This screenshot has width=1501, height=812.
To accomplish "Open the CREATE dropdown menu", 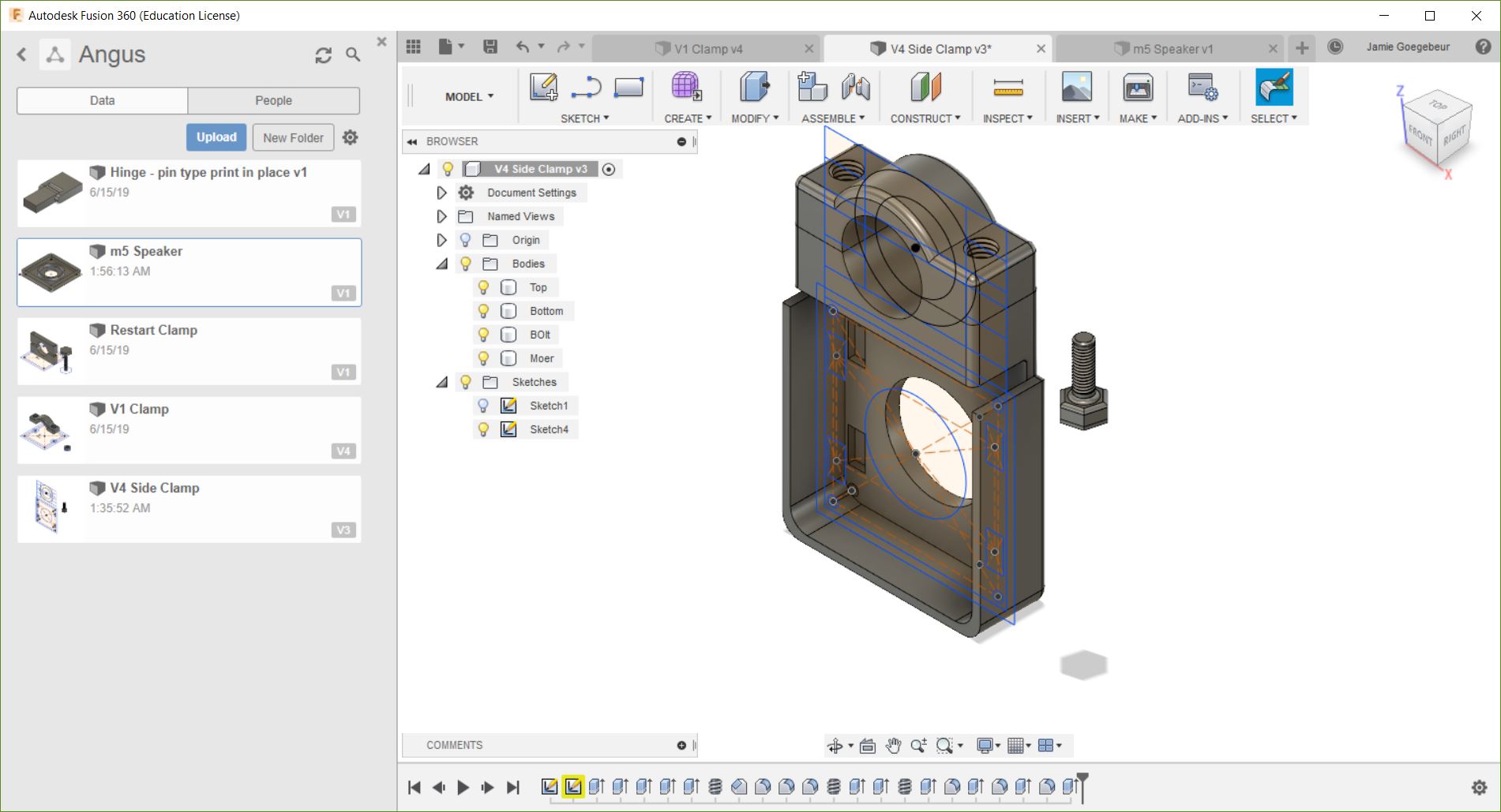I will (688, 118).
